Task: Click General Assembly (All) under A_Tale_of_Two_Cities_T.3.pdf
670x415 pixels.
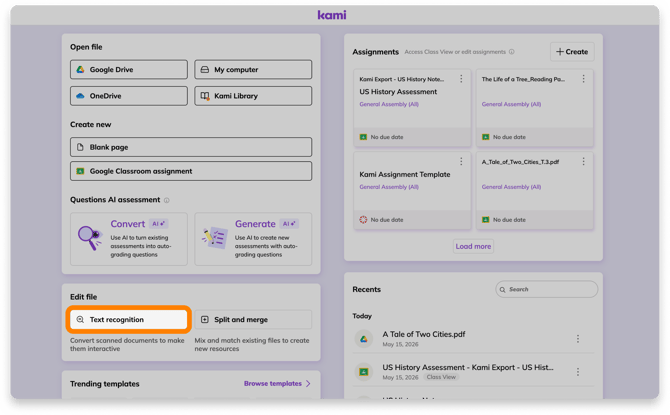Action: click(511, 187)
